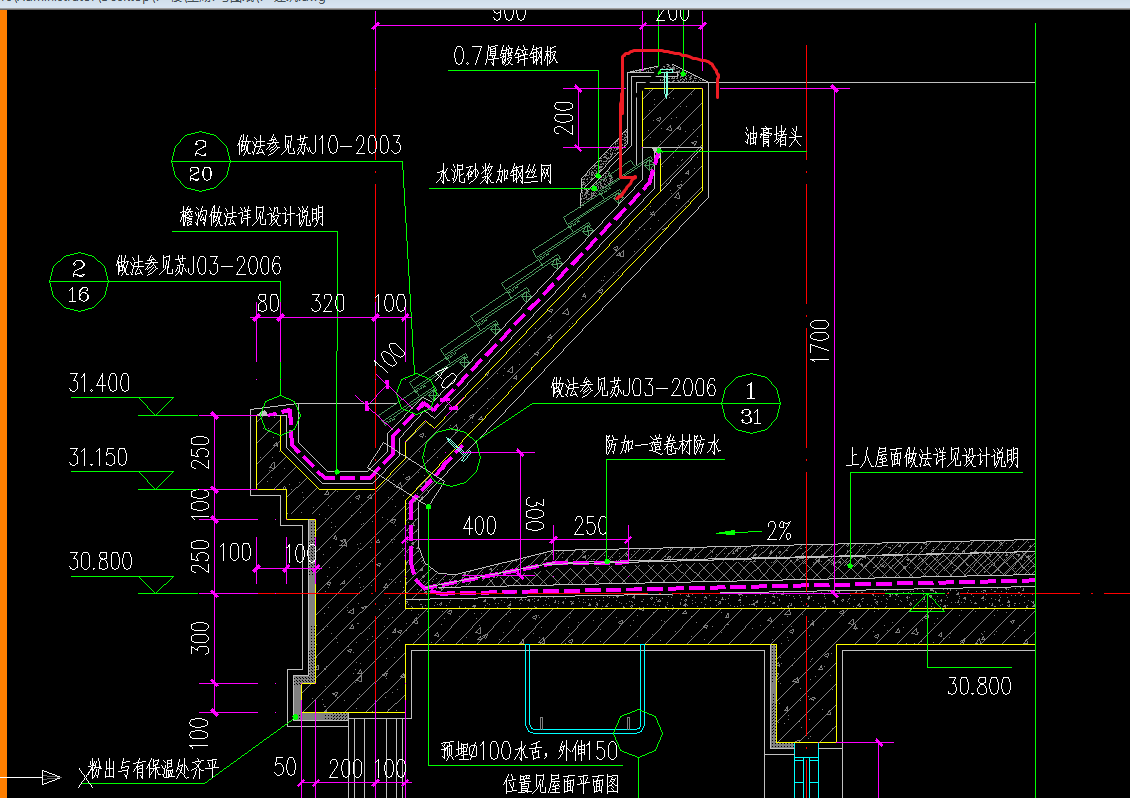Click the 2/16 detail reference bubble
The image size is (1130, 798).
click(79, 282)
